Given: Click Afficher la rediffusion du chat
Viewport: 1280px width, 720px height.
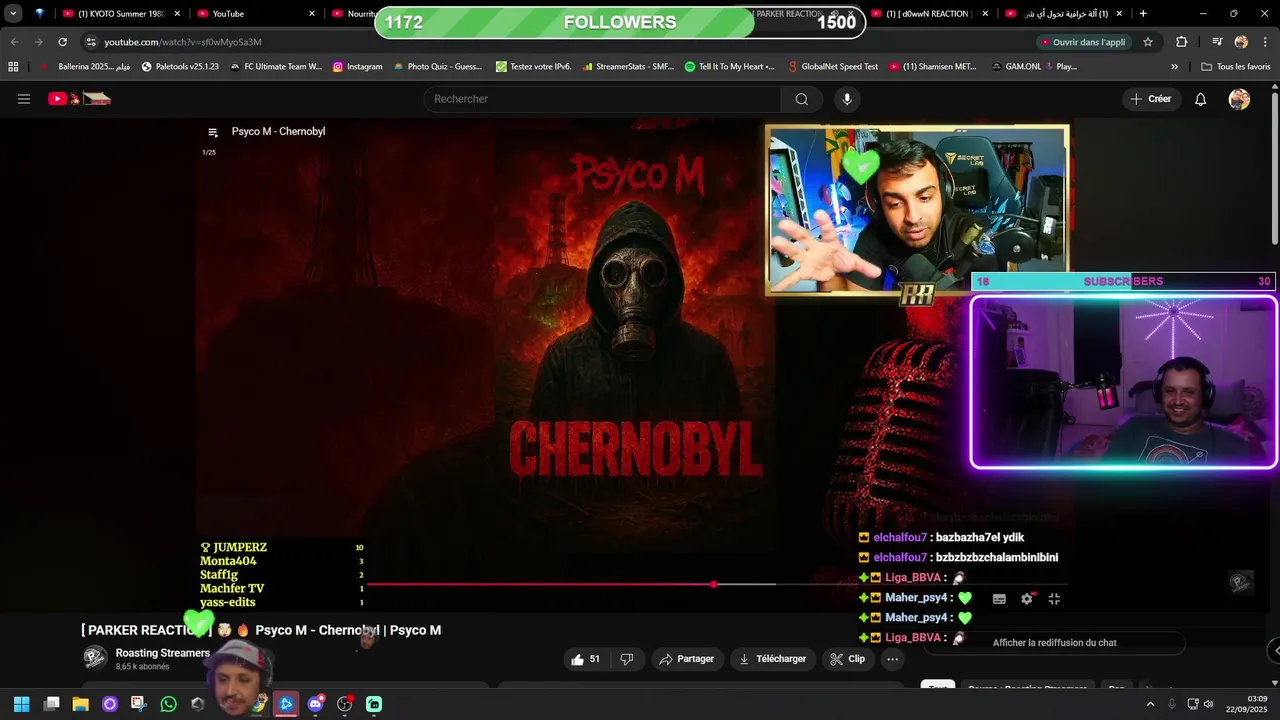Looking at the screenshot, I should point(1054,643).
